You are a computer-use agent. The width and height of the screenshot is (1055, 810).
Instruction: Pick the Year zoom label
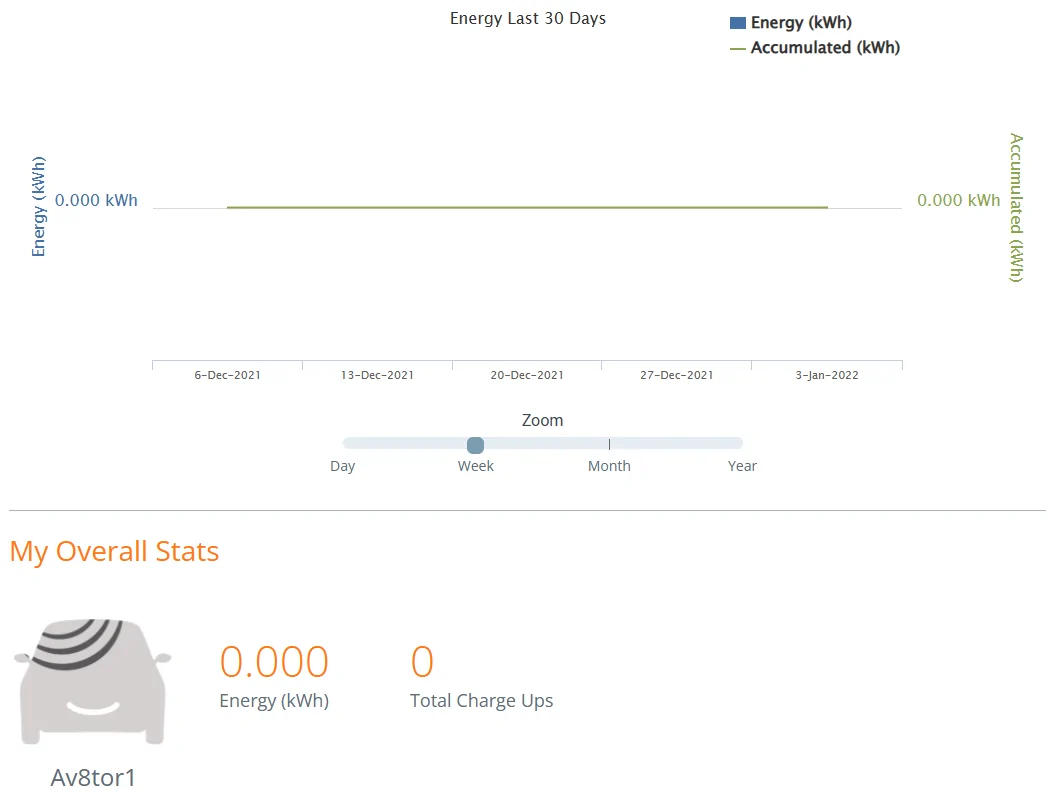pyautogui.click(x=742, y=466)
